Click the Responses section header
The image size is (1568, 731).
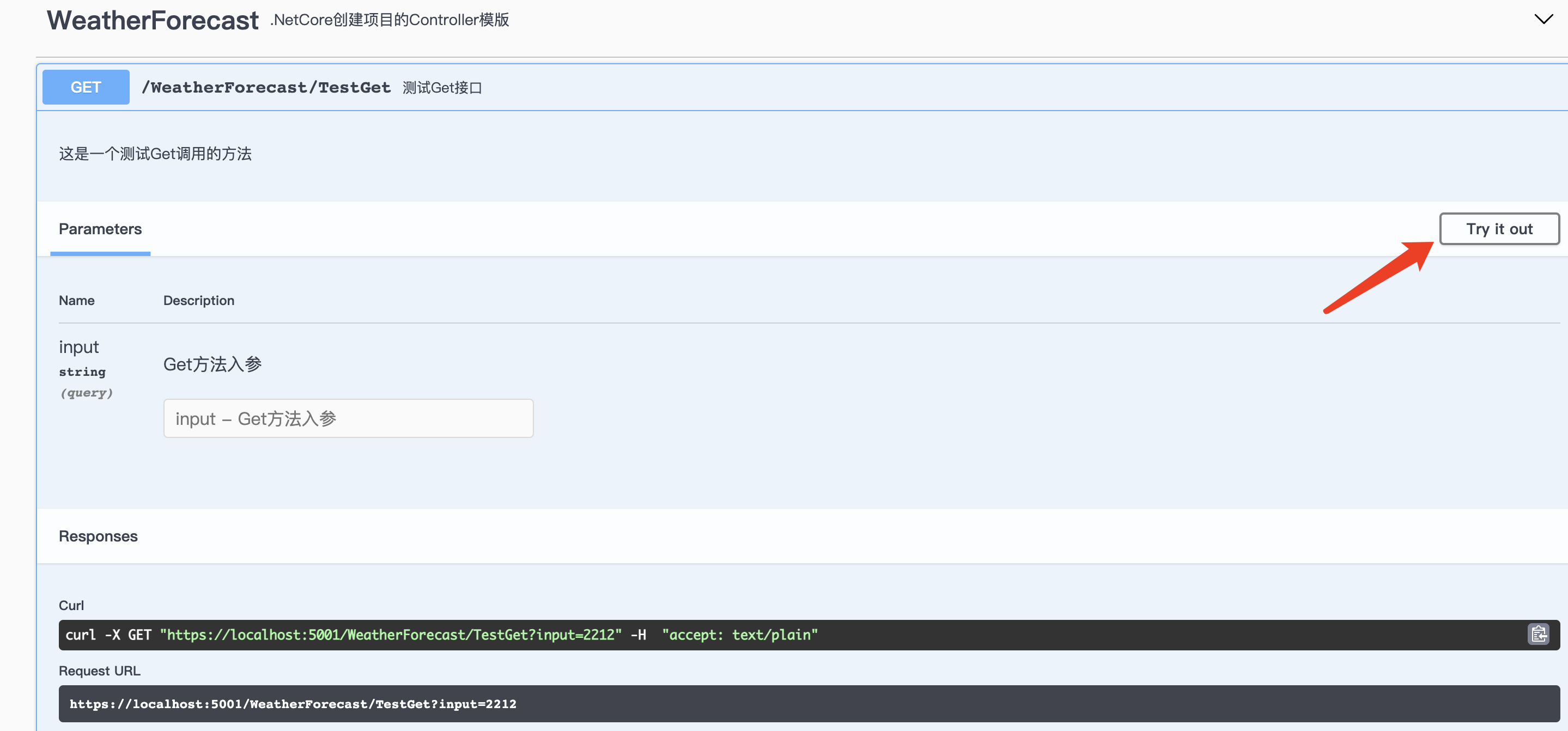pyautogui.click(x=98, y=536)
